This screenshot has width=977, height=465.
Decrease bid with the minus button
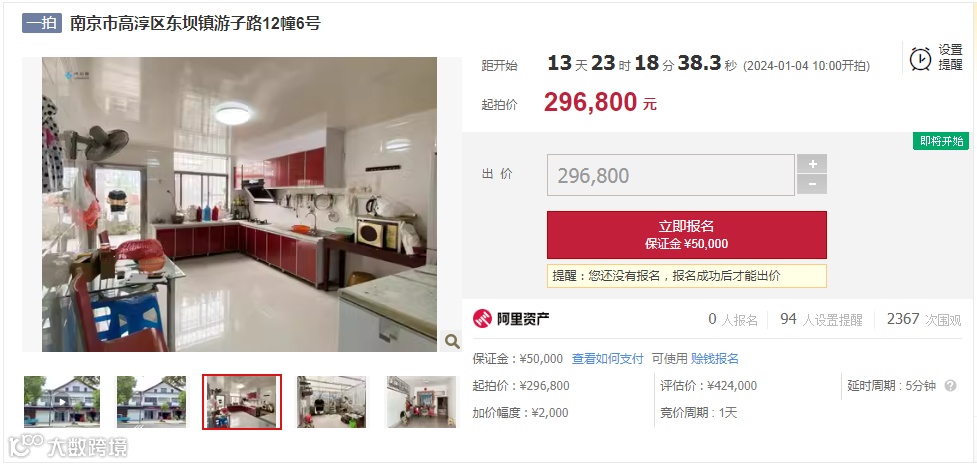pyautogui.click(x=812, y=185)
